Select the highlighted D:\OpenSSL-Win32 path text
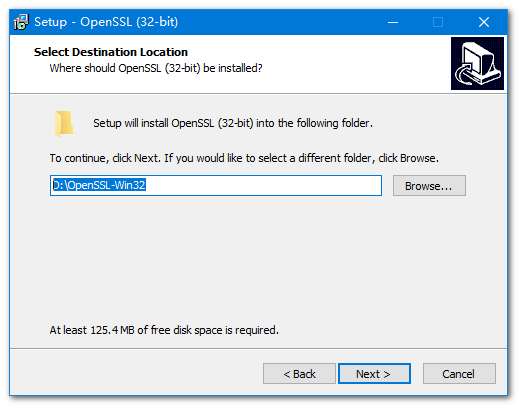 click(x=99, y=185)
